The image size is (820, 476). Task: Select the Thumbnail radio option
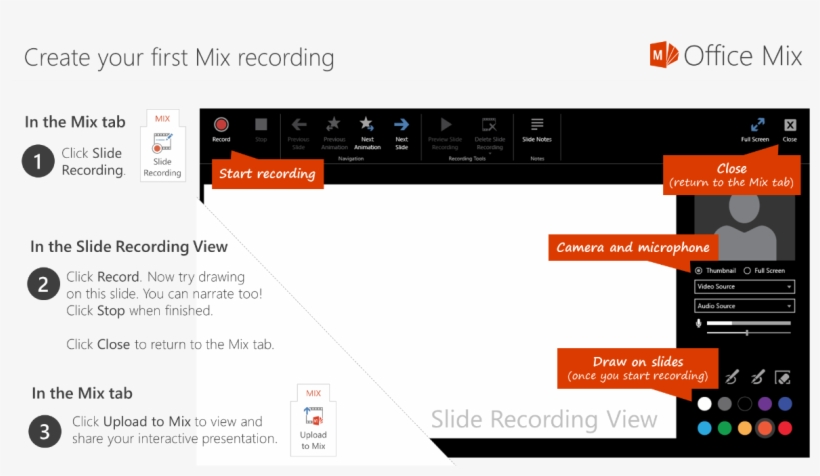699,270
